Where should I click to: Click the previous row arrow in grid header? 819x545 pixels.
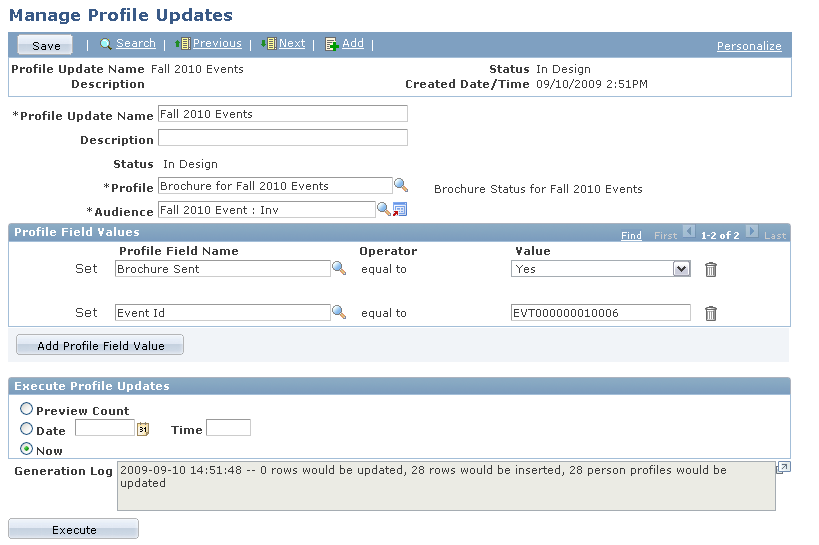pos(689,231)
